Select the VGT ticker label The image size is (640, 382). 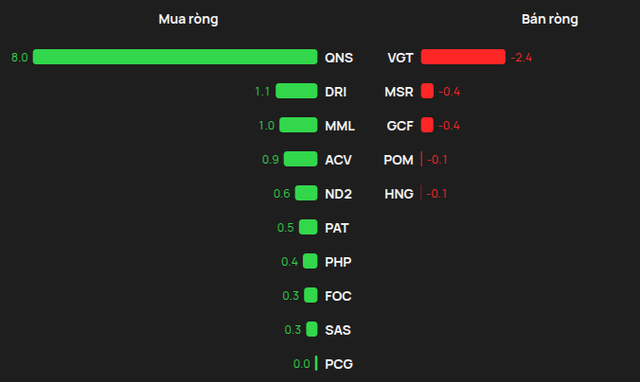pos(400,58)
